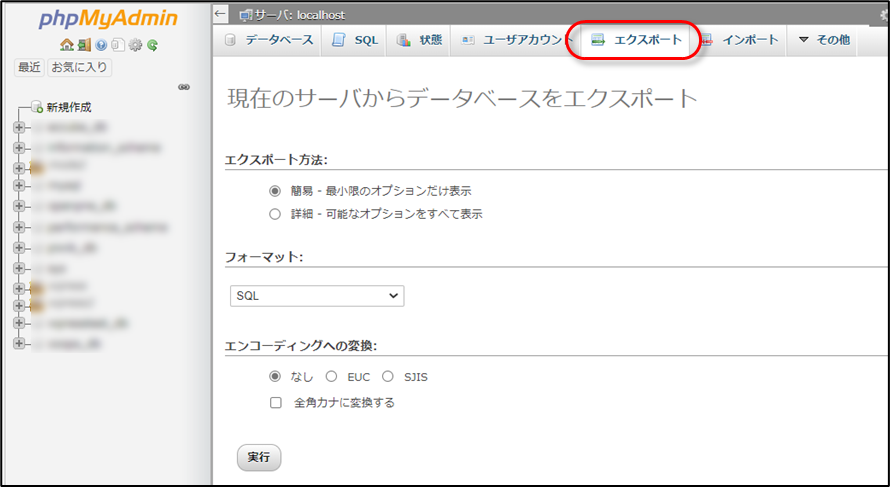Click the chain link icon in sidebar

coord(183,88)
